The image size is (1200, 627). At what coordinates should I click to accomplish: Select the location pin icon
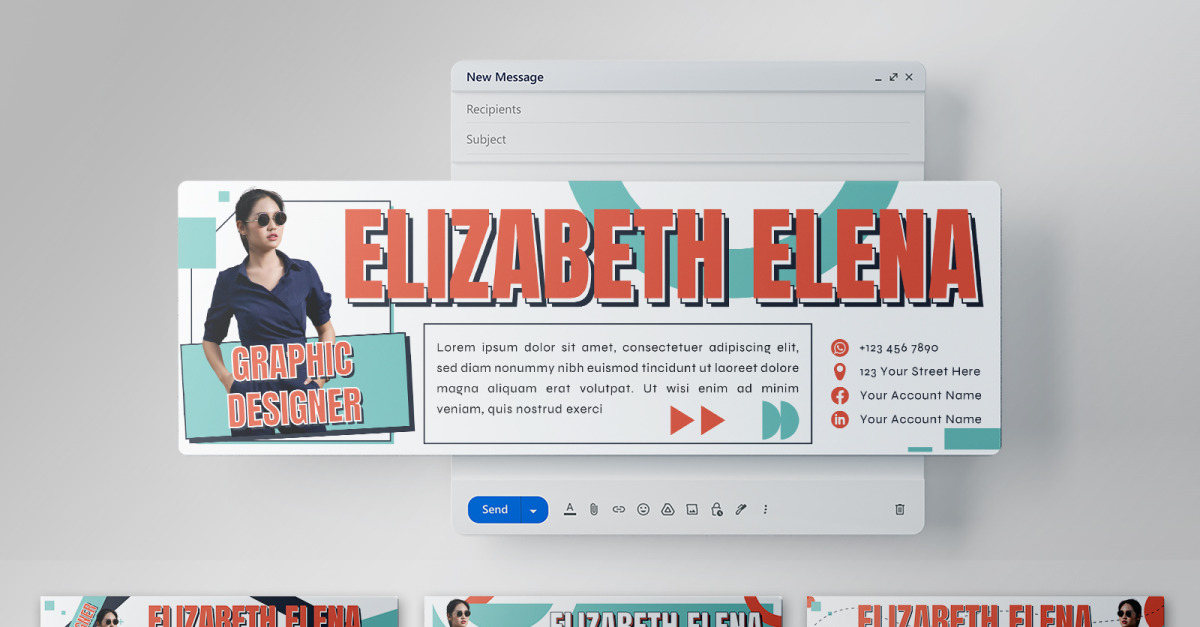click(839, 371)
